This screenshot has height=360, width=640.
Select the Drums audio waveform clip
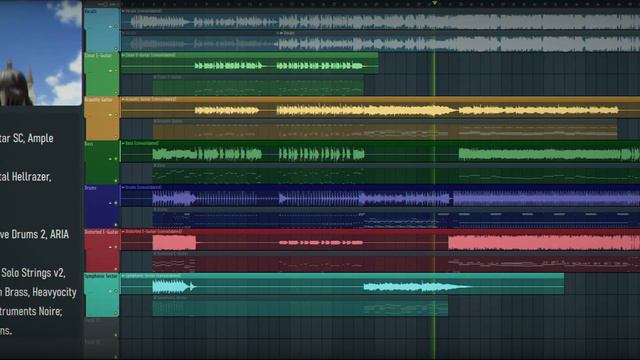pyautogui.click(x=380, y=196)
